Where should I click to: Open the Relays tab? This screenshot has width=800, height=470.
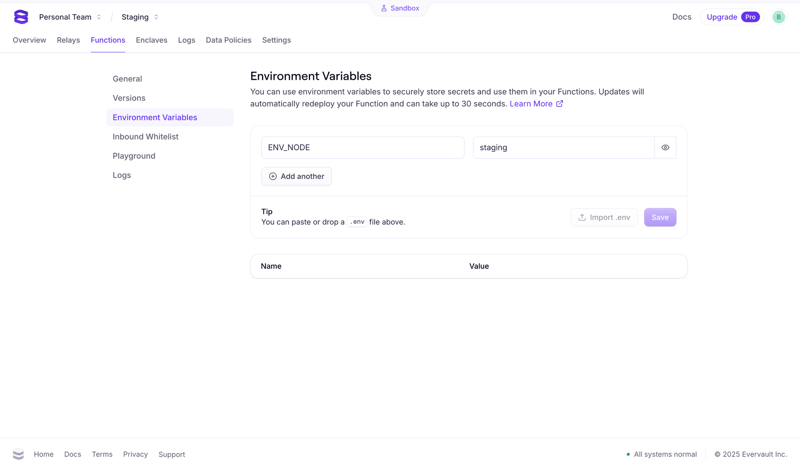68,40
